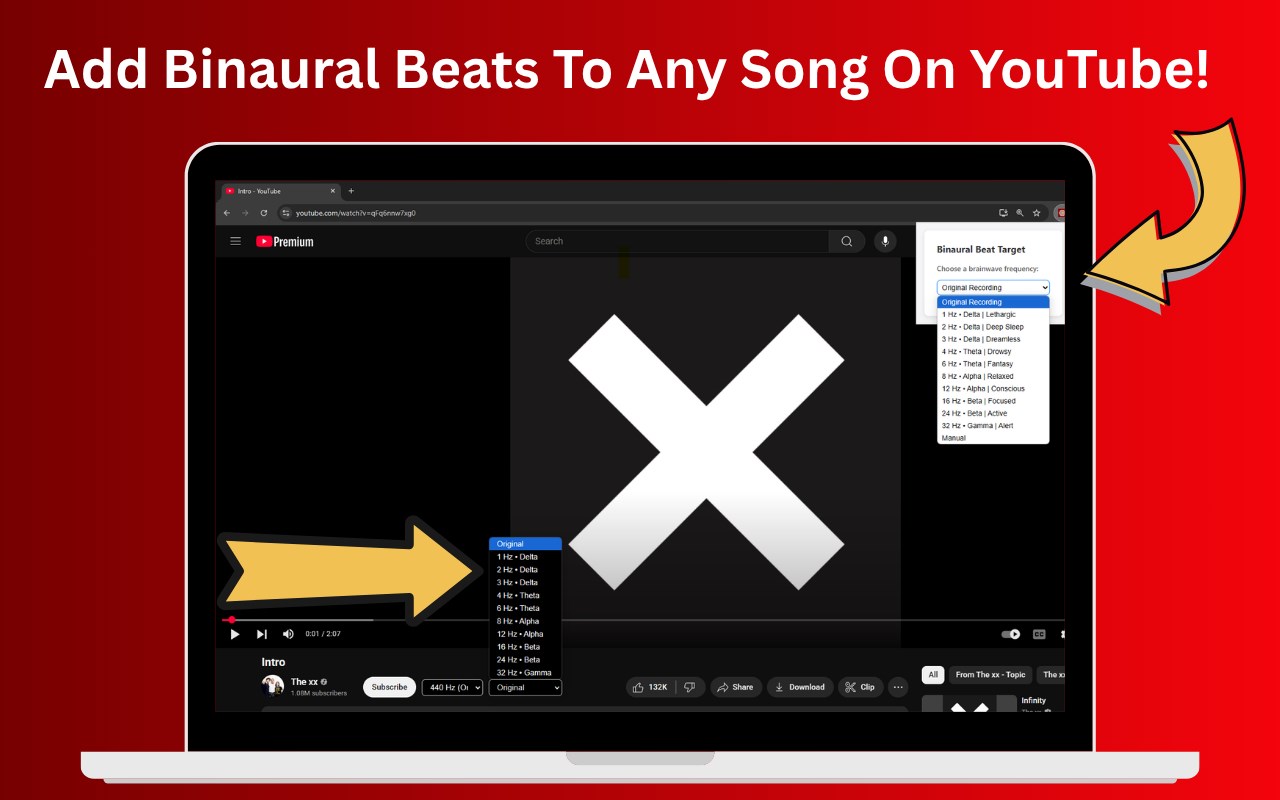This screenshot has height=800, width=1280.
Task: Select 6 Hz • Theta in the player list
Action: [x=525, y=608]
